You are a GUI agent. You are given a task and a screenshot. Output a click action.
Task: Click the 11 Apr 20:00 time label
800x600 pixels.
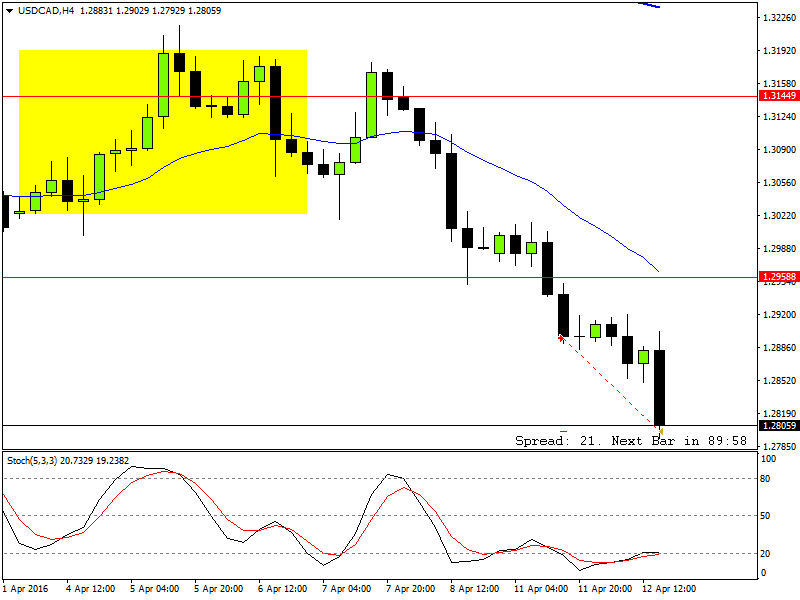coord(605,589)
